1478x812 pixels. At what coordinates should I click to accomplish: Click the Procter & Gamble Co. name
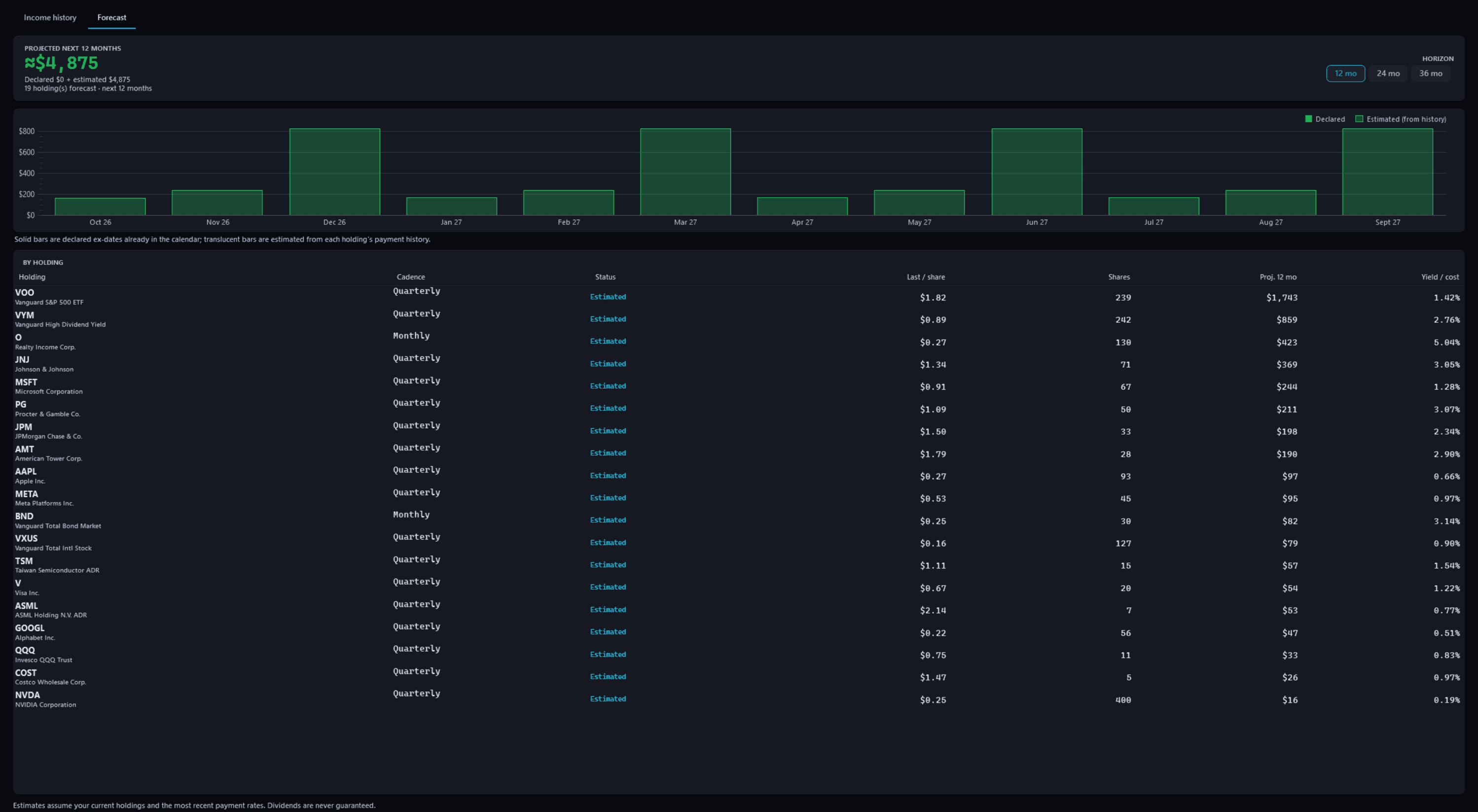pos(48,414)
